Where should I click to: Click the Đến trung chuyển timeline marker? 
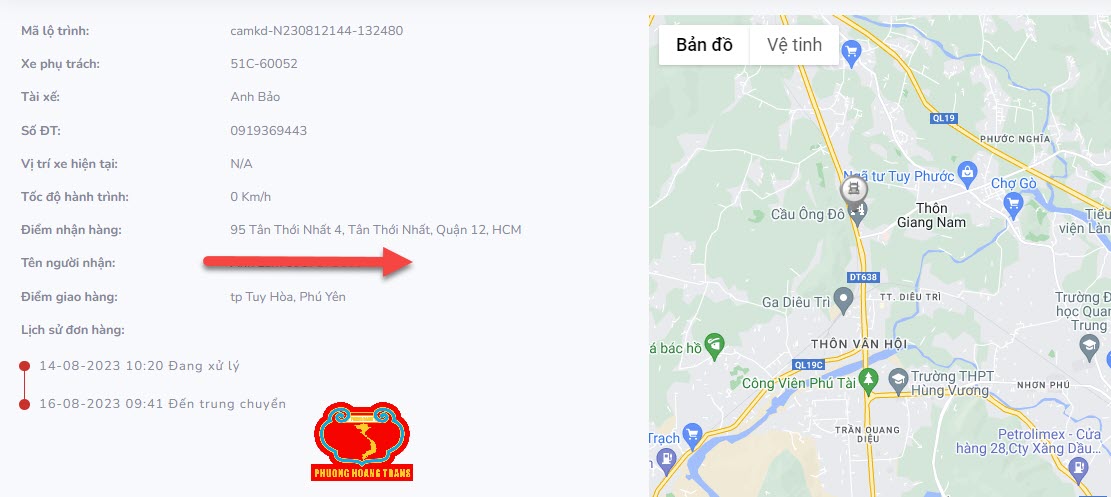24,404
